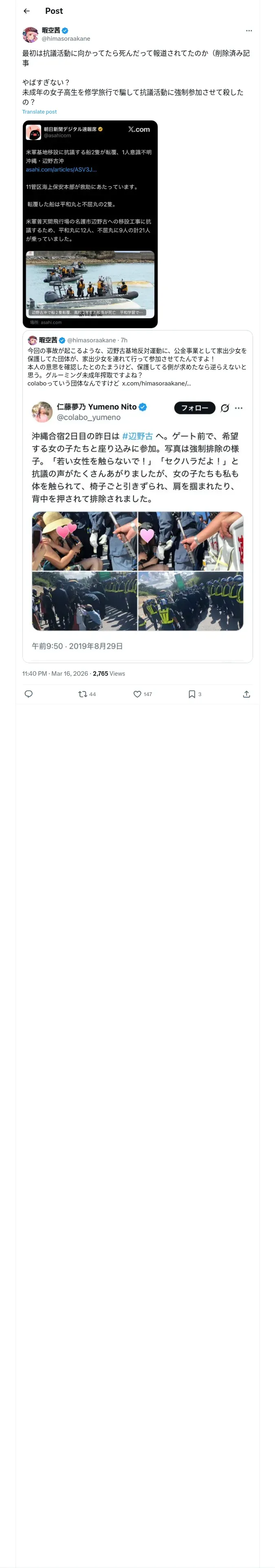Open the asahi.com/articles link
Image resolution: width=275 pixels, height=1568 pixels.
pos(61,169)
